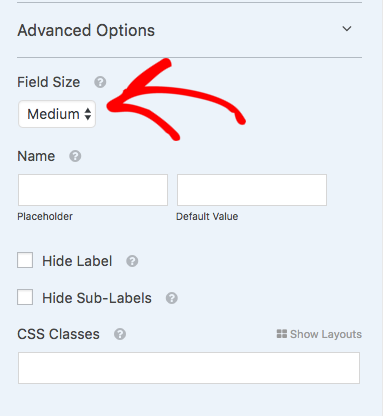The height and width of the screenshot is (416, 383).
Task: Click the question mark beside Hide Label
Action: tap(132, 261)
